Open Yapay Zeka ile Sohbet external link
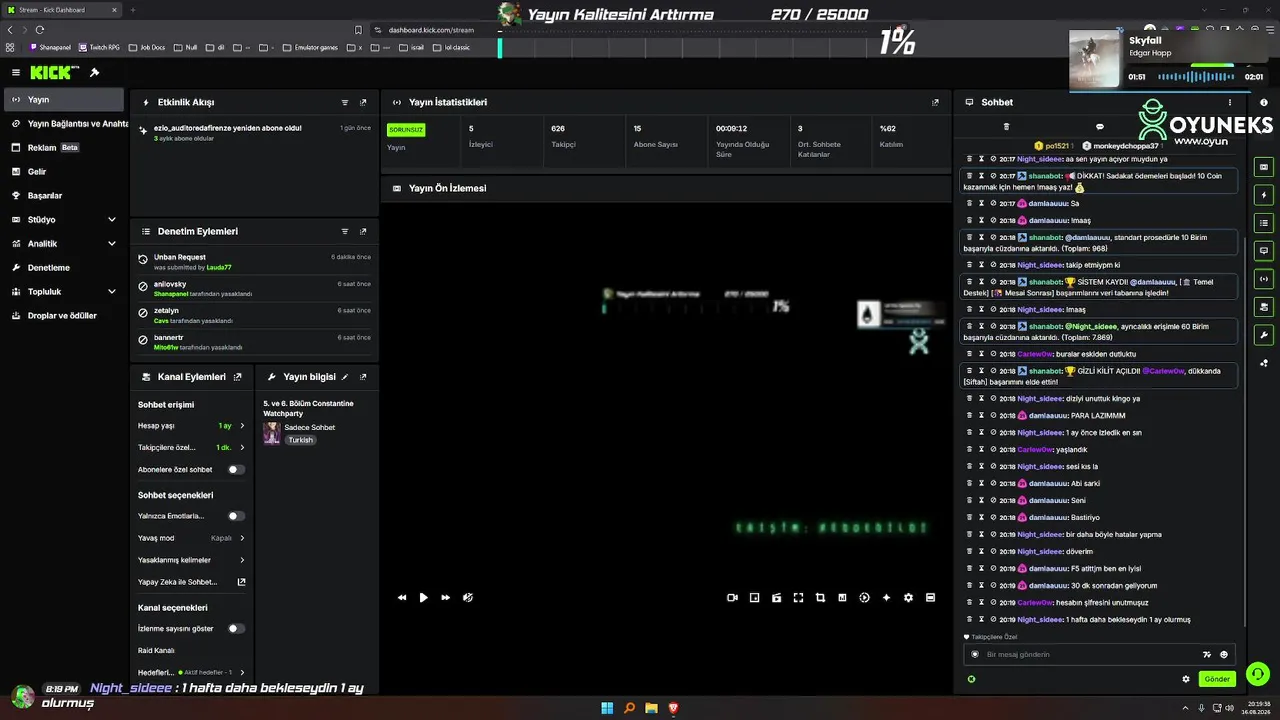1280x720 pixels. [x=241, y=582]
